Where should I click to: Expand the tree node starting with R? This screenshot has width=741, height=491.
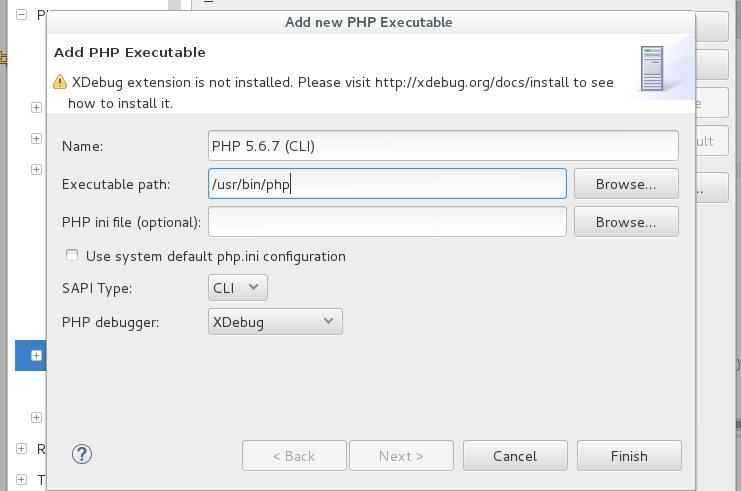[23, 449]
